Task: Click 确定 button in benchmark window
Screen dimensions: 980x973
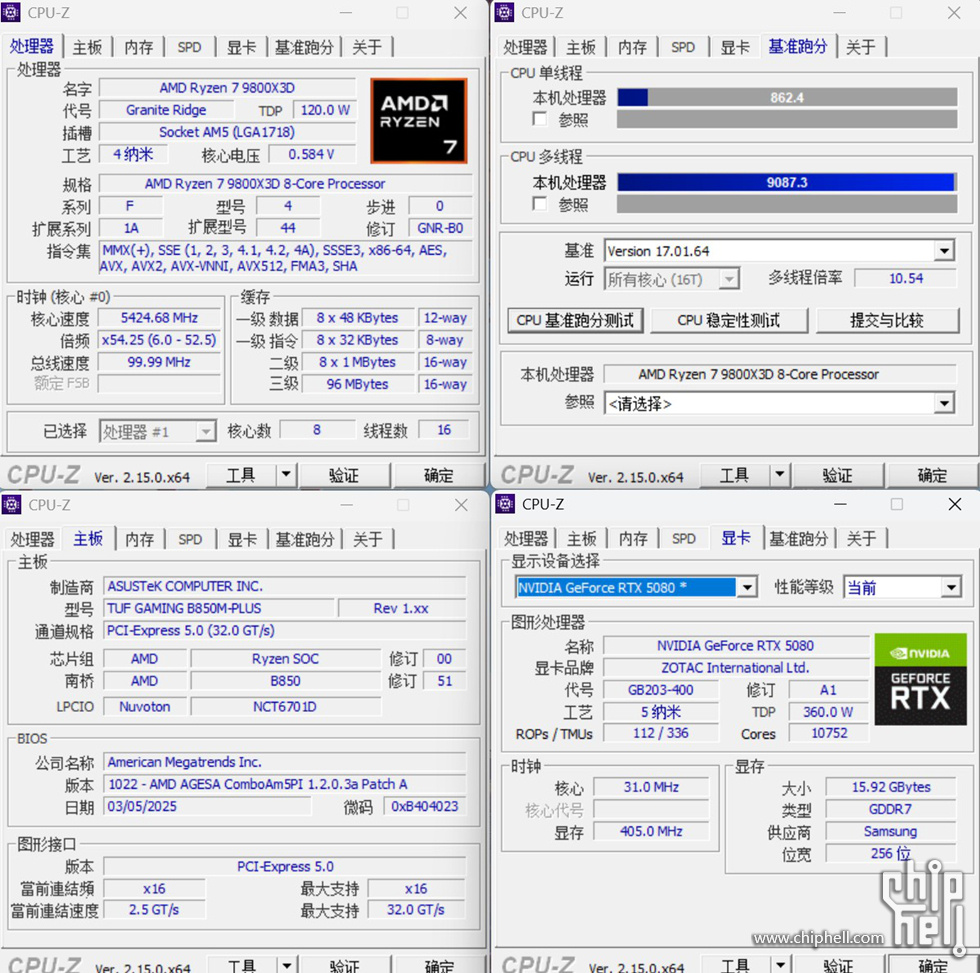Action: tap(932, 476)
